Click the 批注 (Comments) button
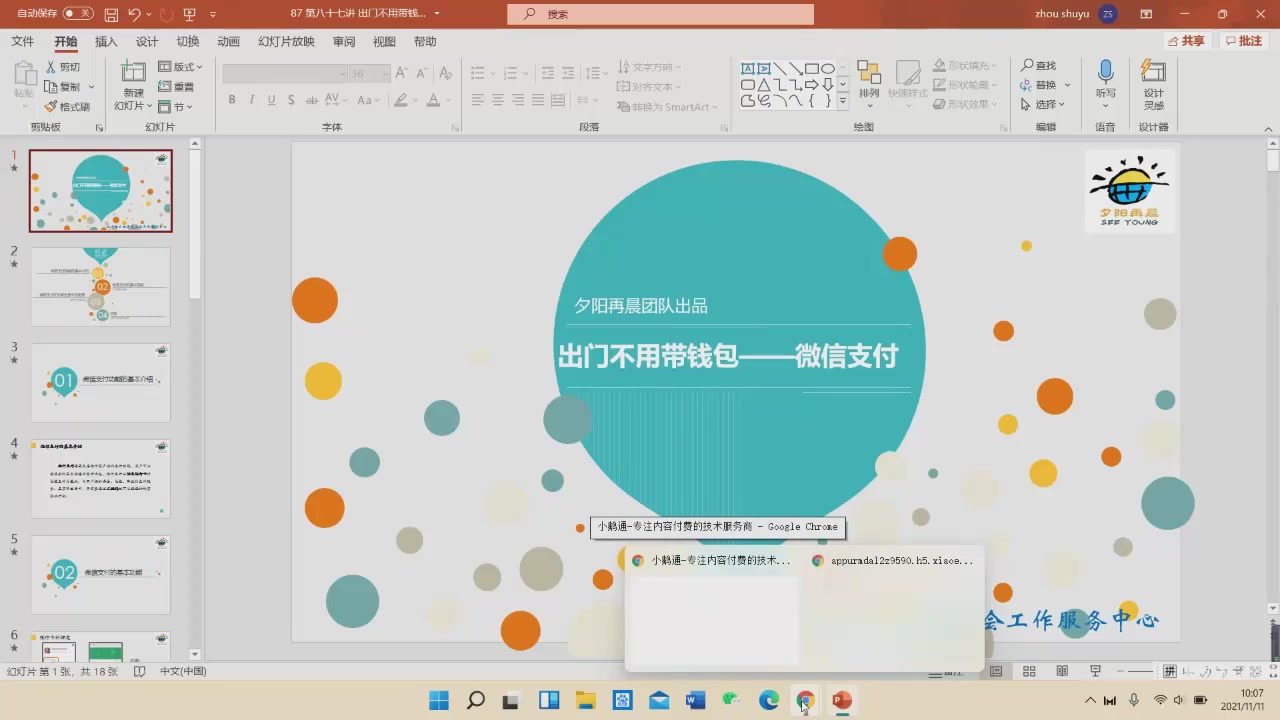 pyautogui.click(x=1244, y=41)
